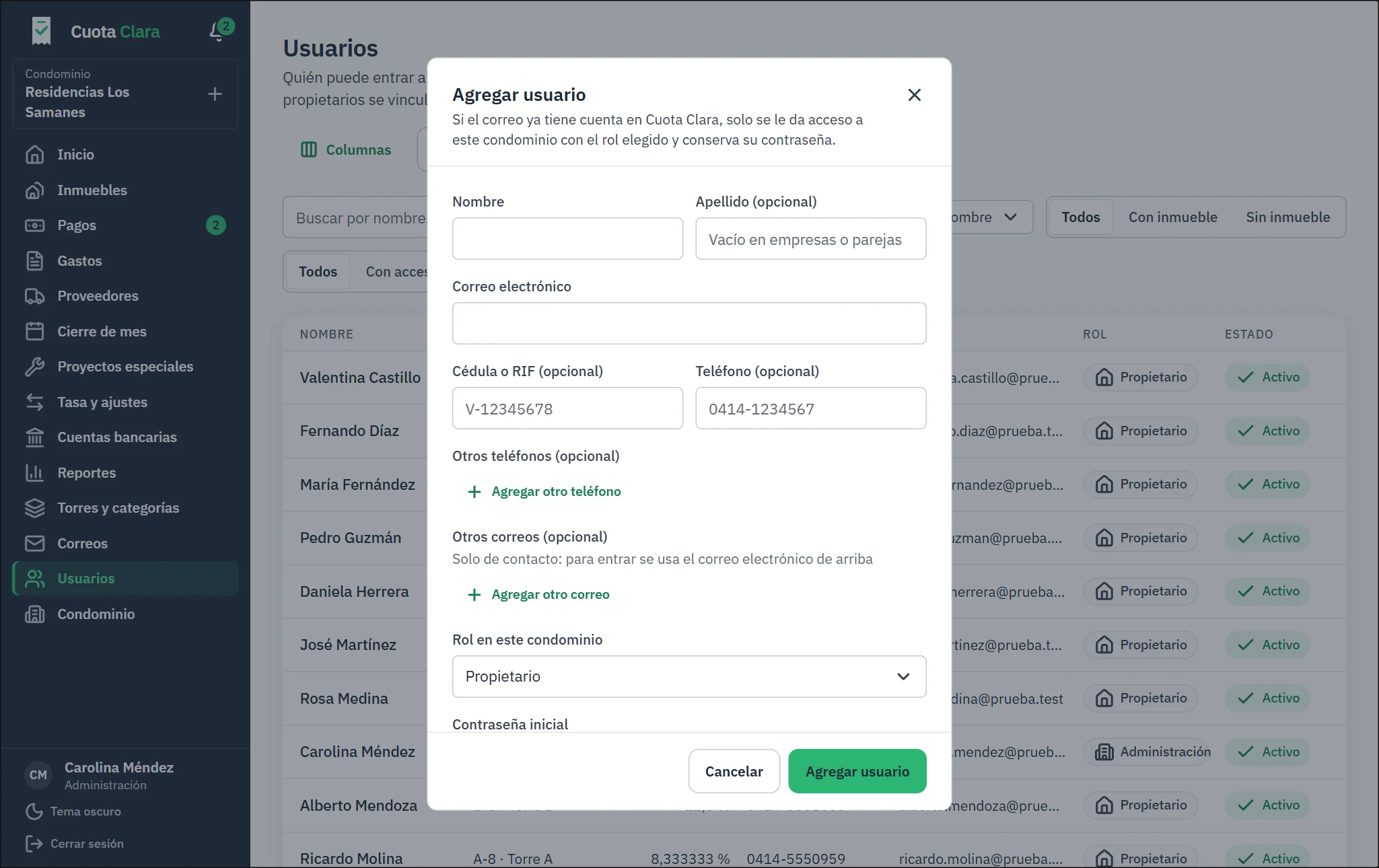Select the Todos filter next to Con inmueble
The height and width of the screenshot is (868, 1379).
(x=1080, y=217)
